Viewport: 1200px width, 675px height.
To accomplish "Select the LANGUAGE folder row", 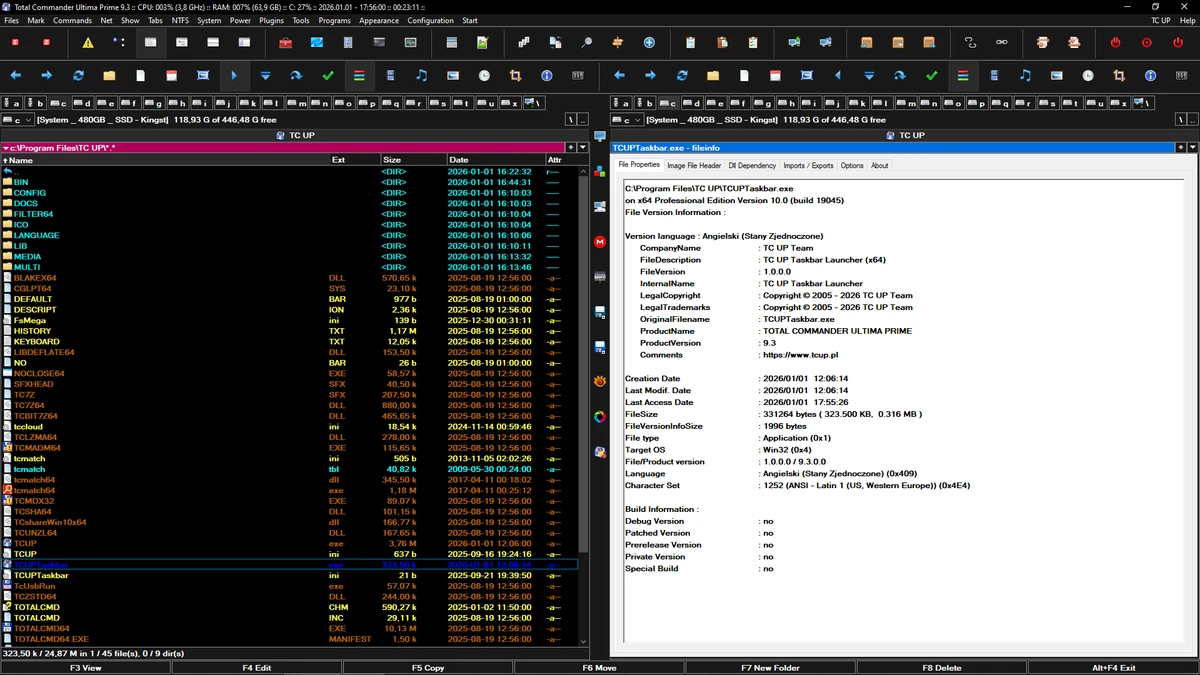I will coord(289,235).
